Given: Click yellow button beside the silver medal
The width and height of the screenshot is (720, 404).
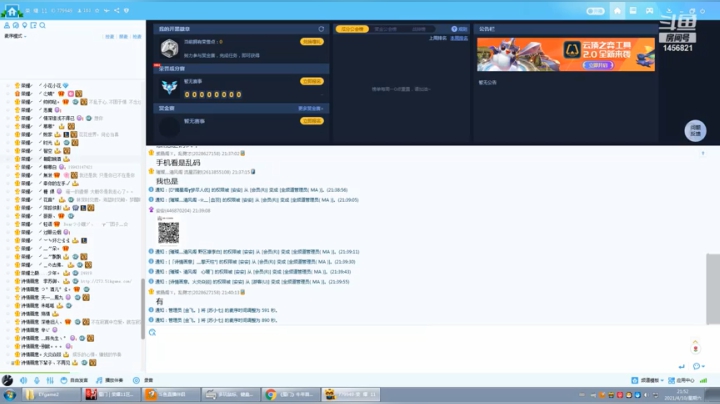Looking at the screenshot, I should [x=312, y=41].
